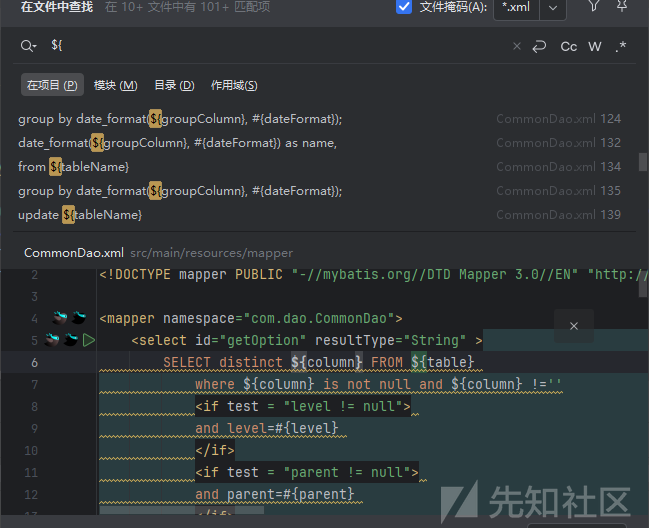Select result 'from ${tableName}'

pyautogui.click(x=319, y=167)
